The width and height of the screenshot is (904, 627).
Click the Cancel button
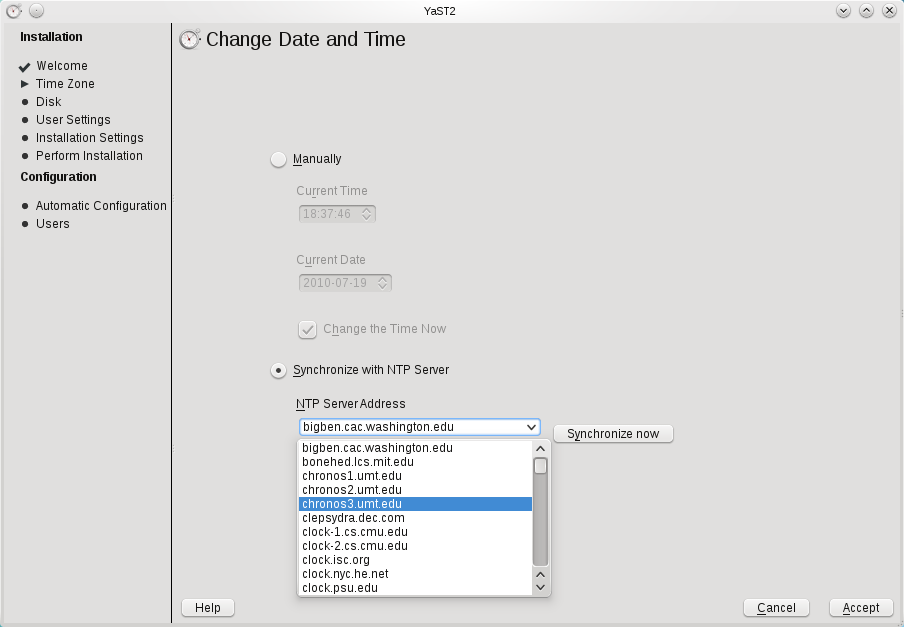click(x=776, y=608)
